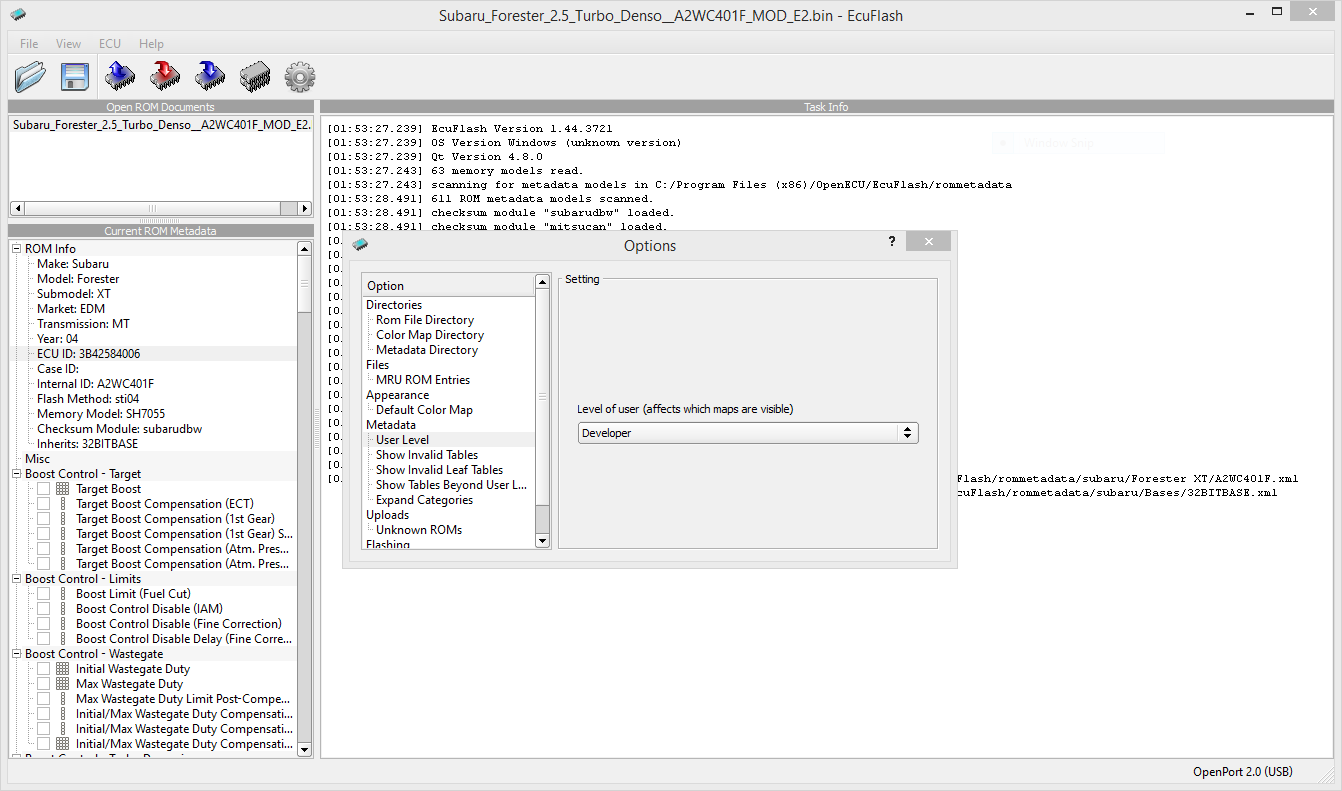The image size is (1342, 791).
Task: Tick Boost Control Disable Delay (Fine Corre... checkbox
Action: click(44, 639)
